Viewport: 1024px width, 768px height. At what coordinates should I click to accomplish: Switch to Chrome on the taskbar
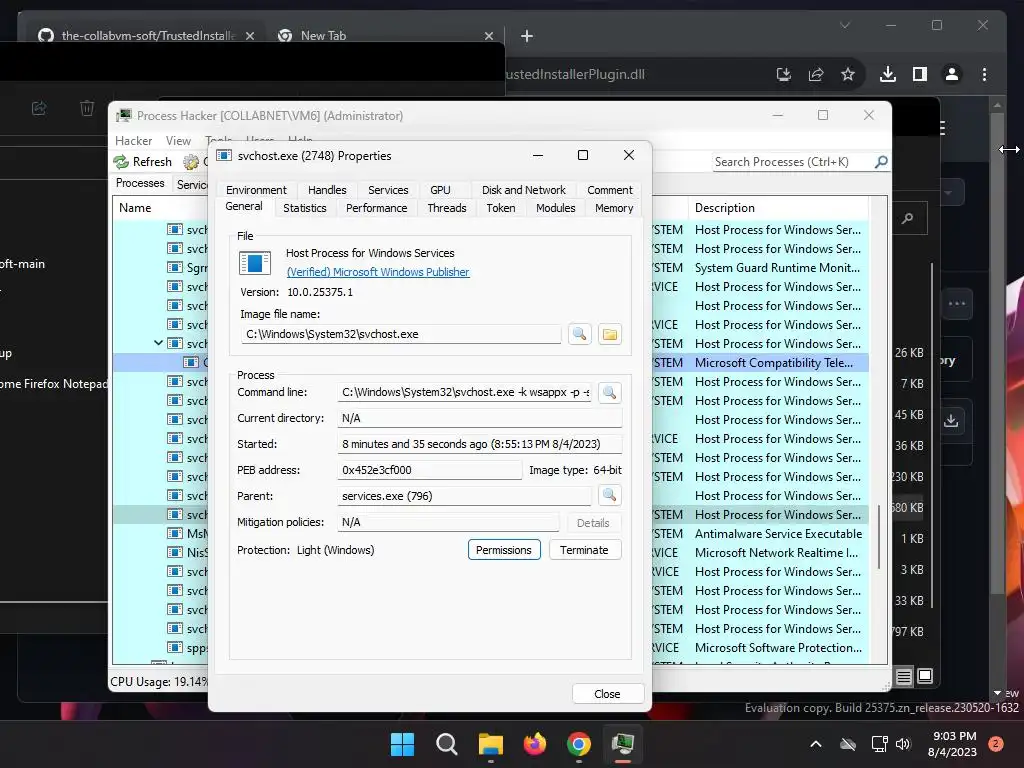coord(579,744)
